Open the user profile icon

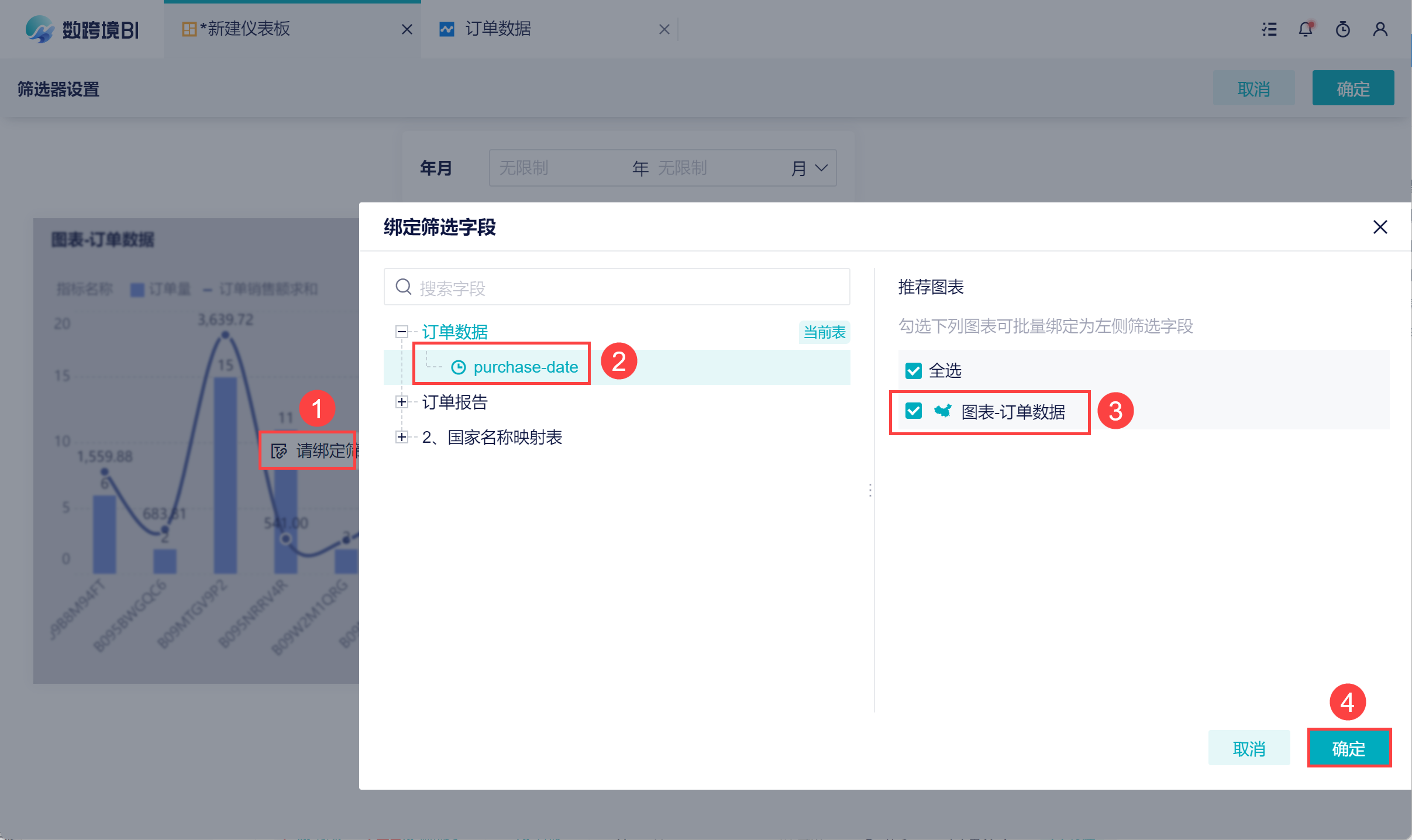click(x=1380, y=29)
